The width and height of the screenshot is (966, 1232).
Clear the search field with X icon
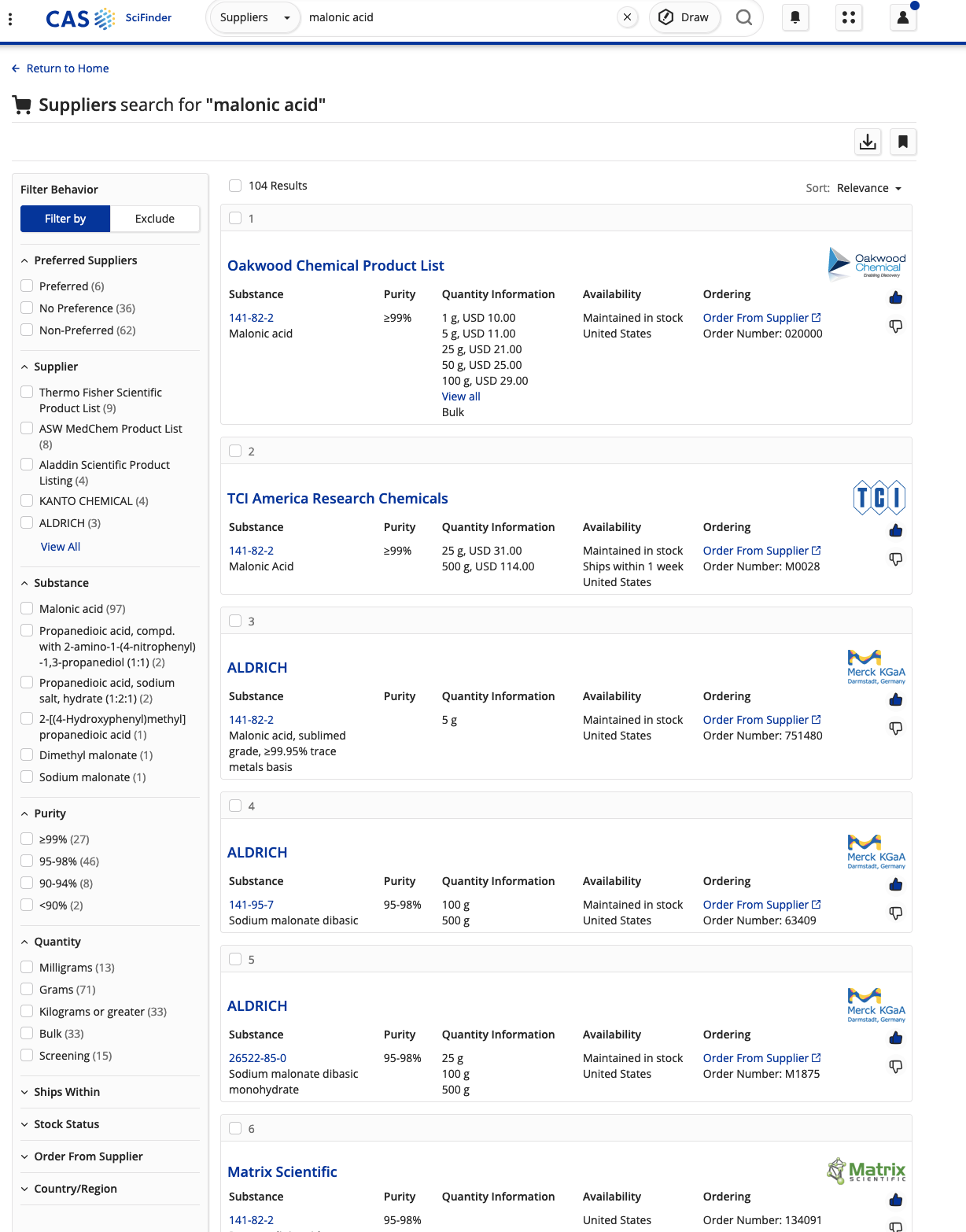pyautogui.click(x=627, y=17)
